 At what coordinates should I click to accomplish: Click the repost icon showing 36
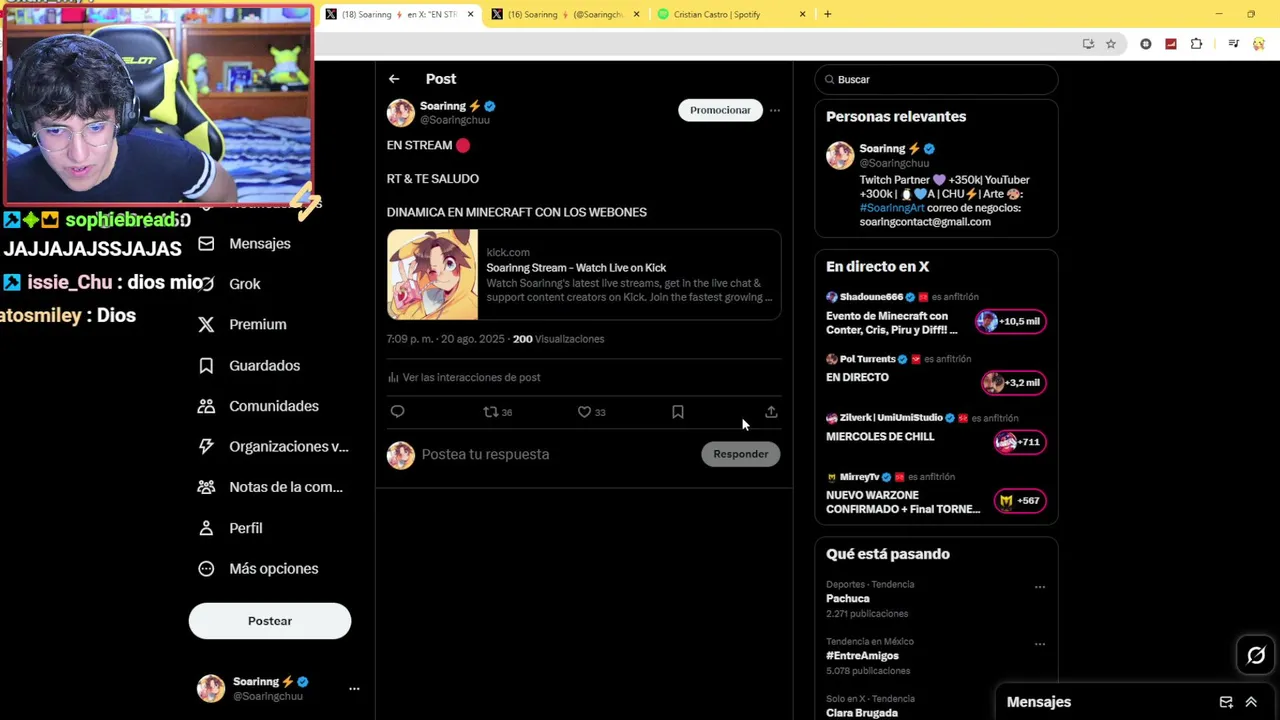pos(490,411)
